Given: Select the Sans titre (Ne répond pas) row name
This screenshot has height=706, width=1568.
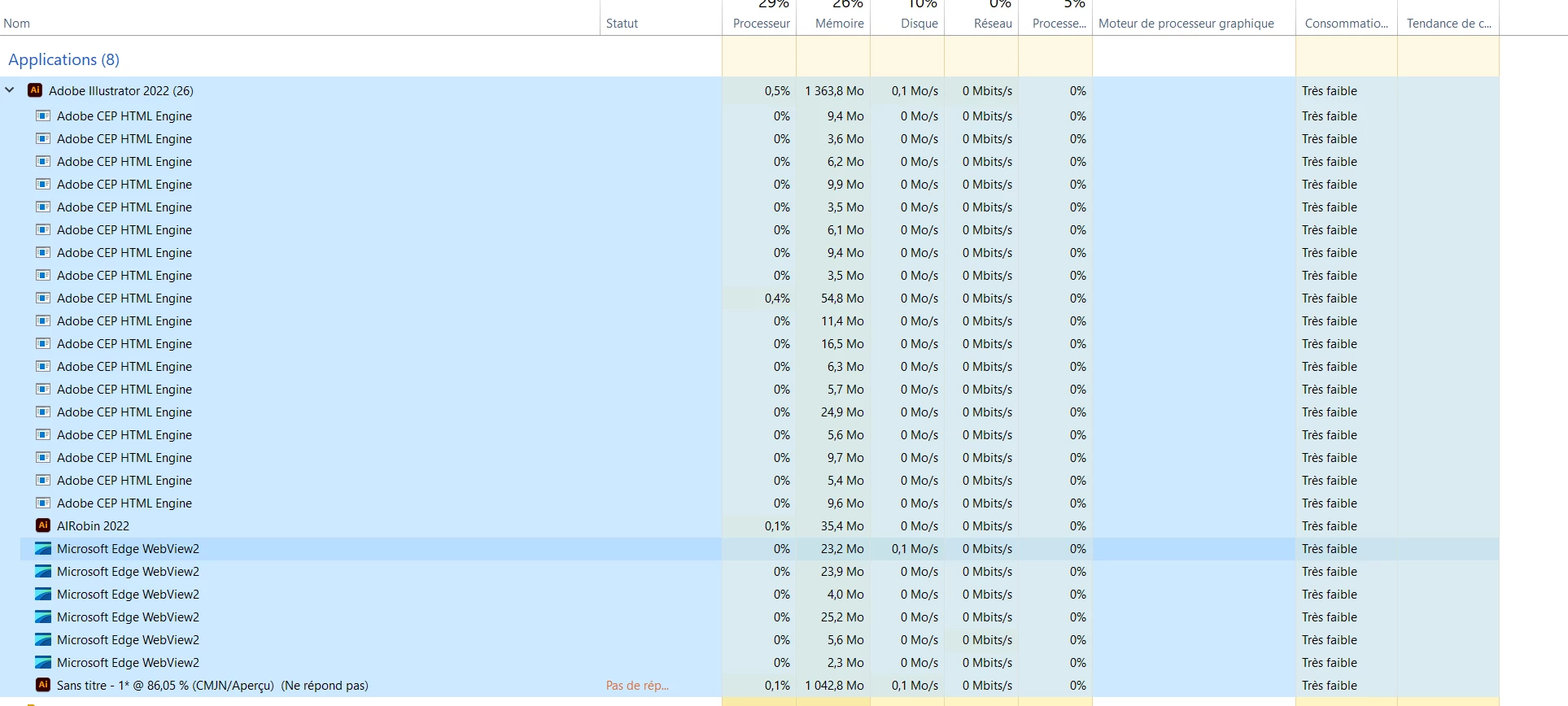Looking at the screenshot, I should [212, 685].
